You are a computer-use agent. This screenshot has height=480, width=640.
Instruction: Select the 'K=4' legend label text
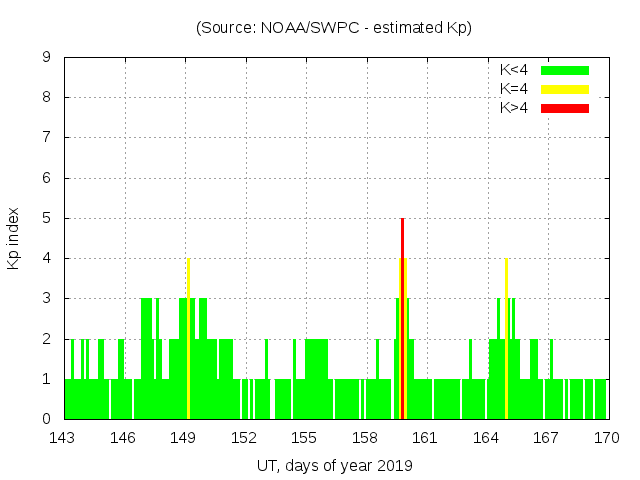click(514, 89)
